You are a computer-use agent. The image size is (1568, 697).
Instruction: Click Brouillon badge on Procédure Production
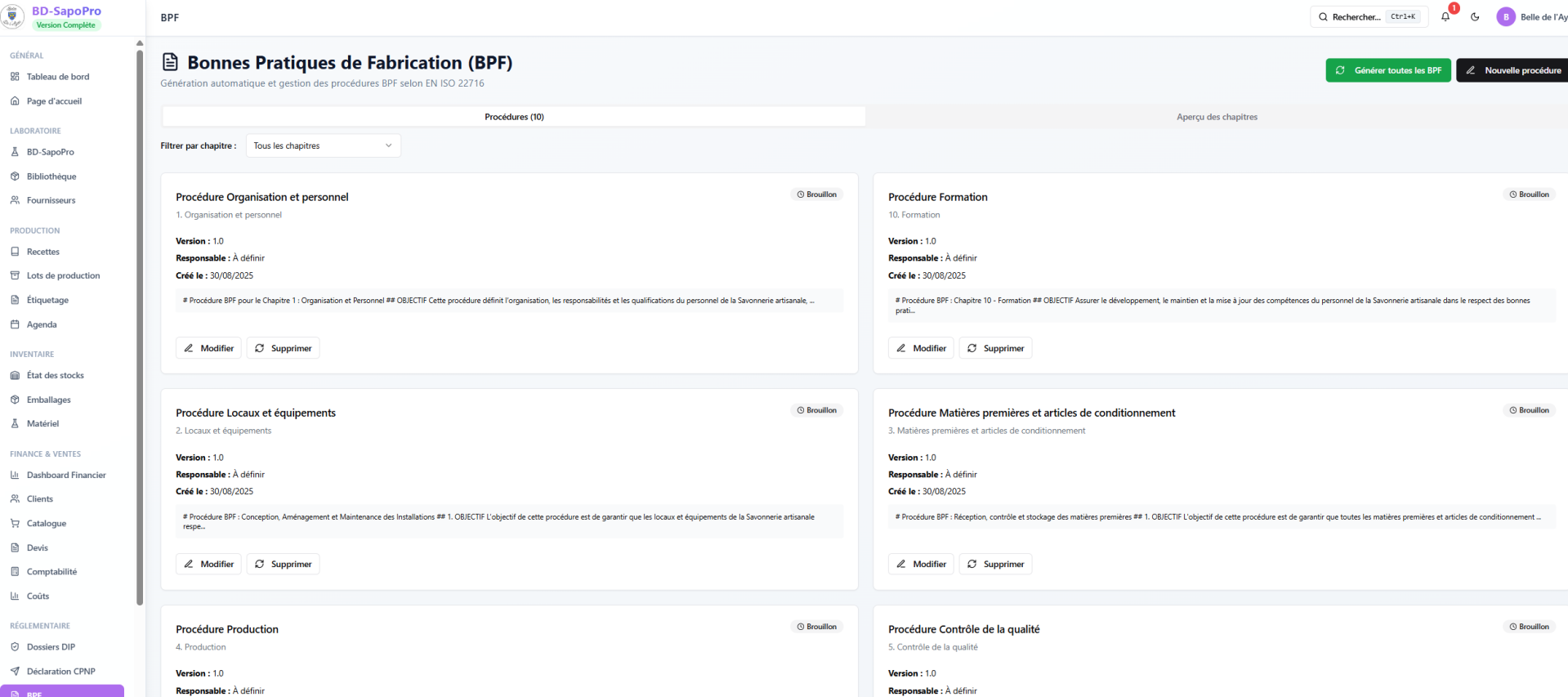pyautogui.click(x=817, y=627)
